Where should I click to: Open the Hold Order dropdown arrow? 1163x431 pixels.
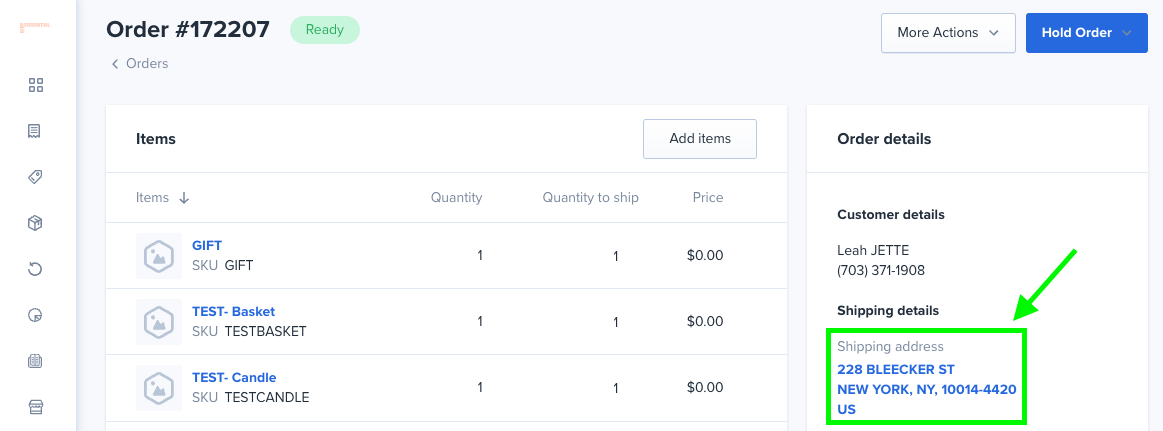click(1127, 33)
